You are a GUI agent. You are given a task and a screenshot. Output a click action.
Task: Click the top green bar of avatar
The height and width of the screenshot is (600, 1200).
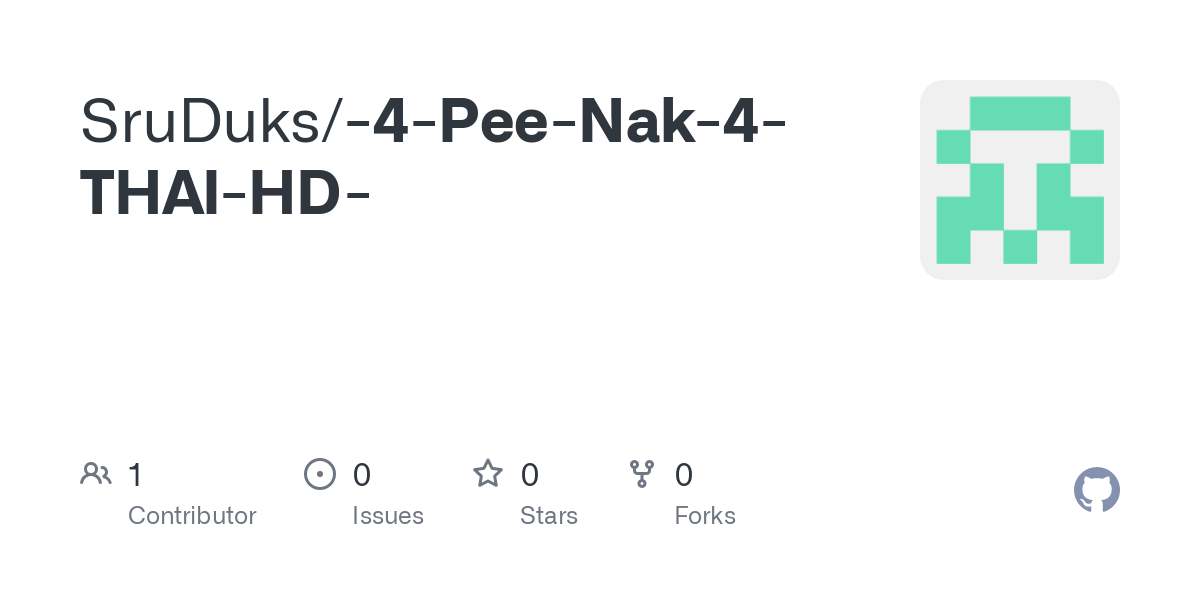1019,112
